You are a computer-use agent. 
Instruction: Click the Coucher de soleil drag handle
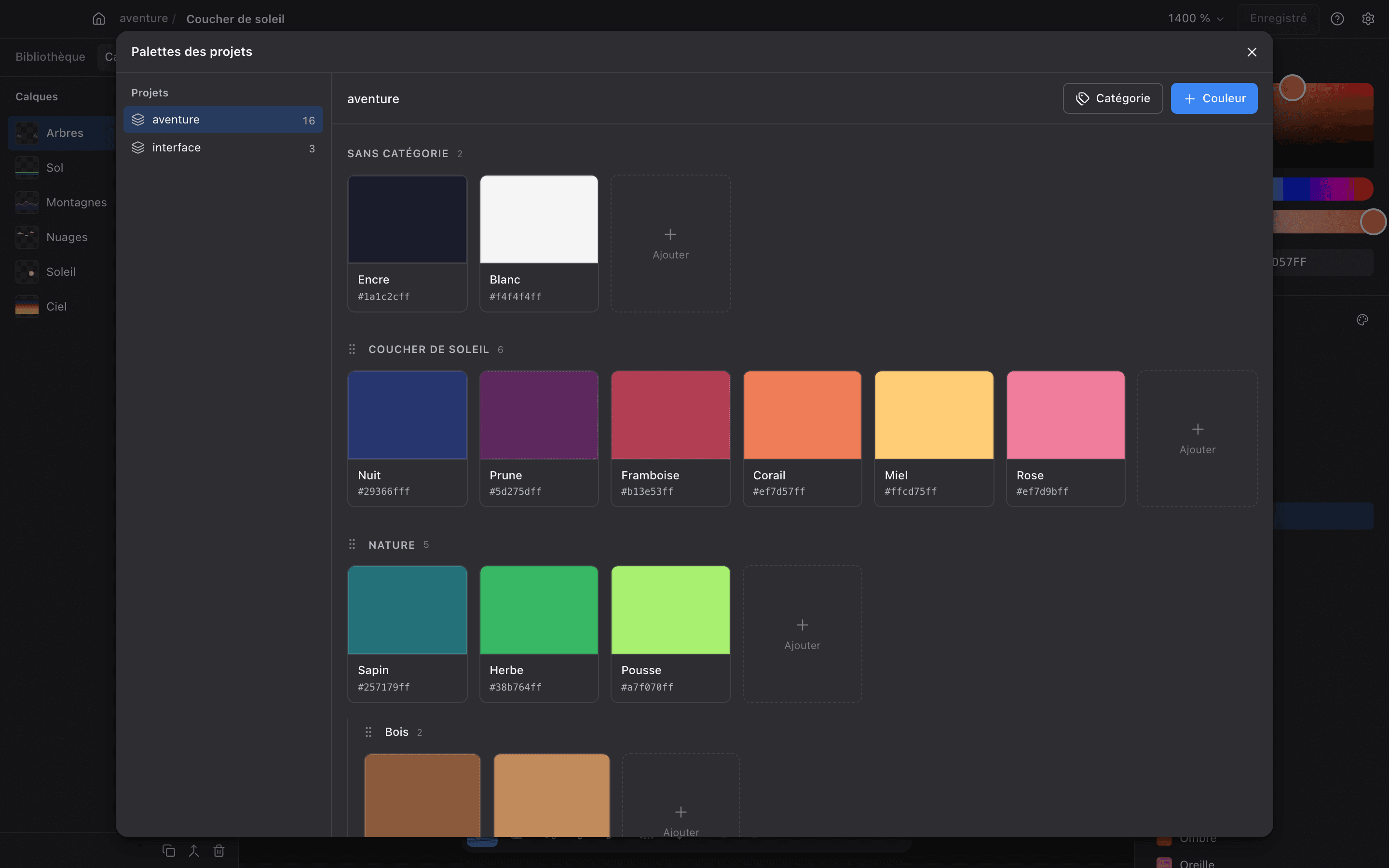point(352,349)
